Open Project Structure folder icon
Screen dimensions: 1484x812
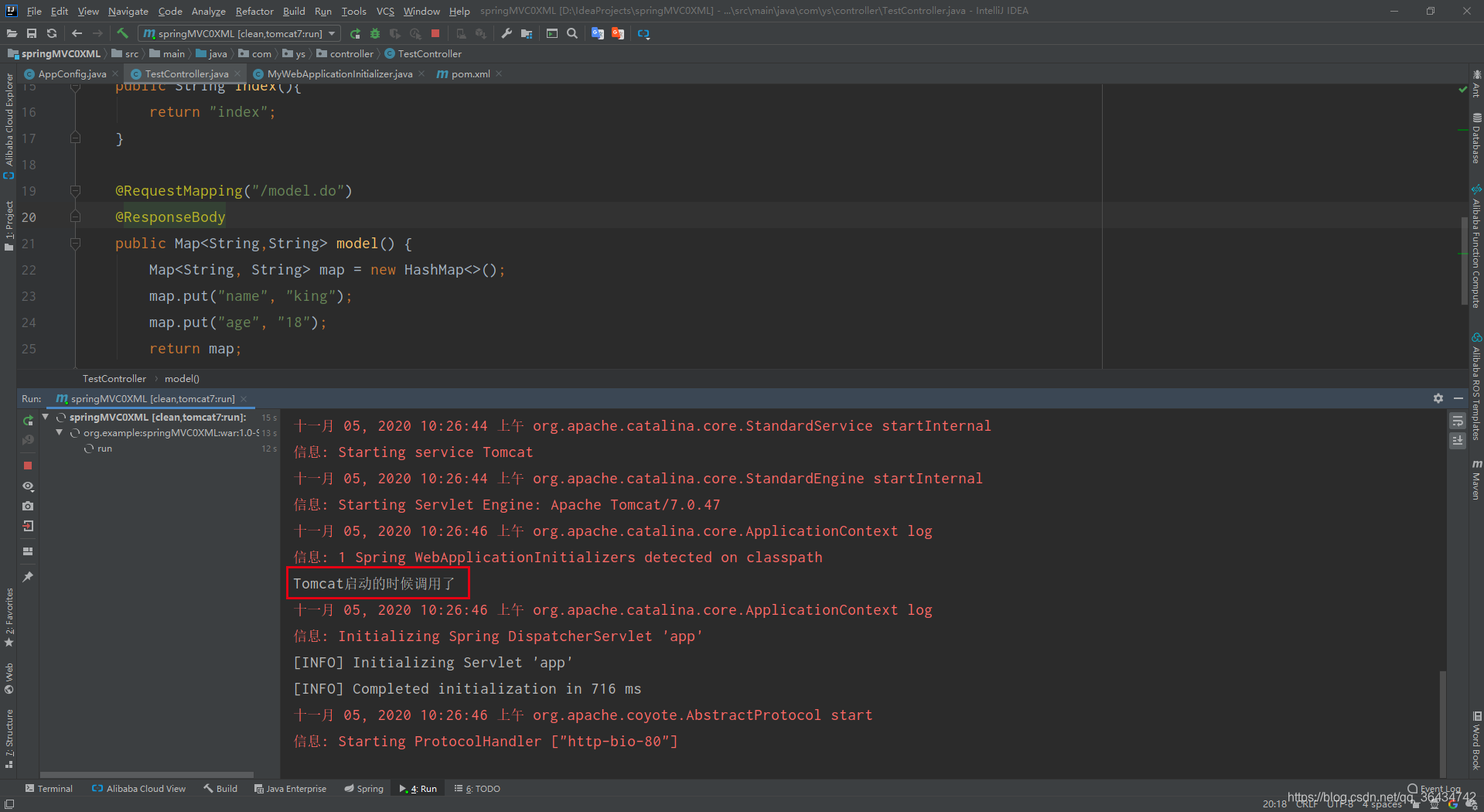pyautogui.click(x=527, y=33)
